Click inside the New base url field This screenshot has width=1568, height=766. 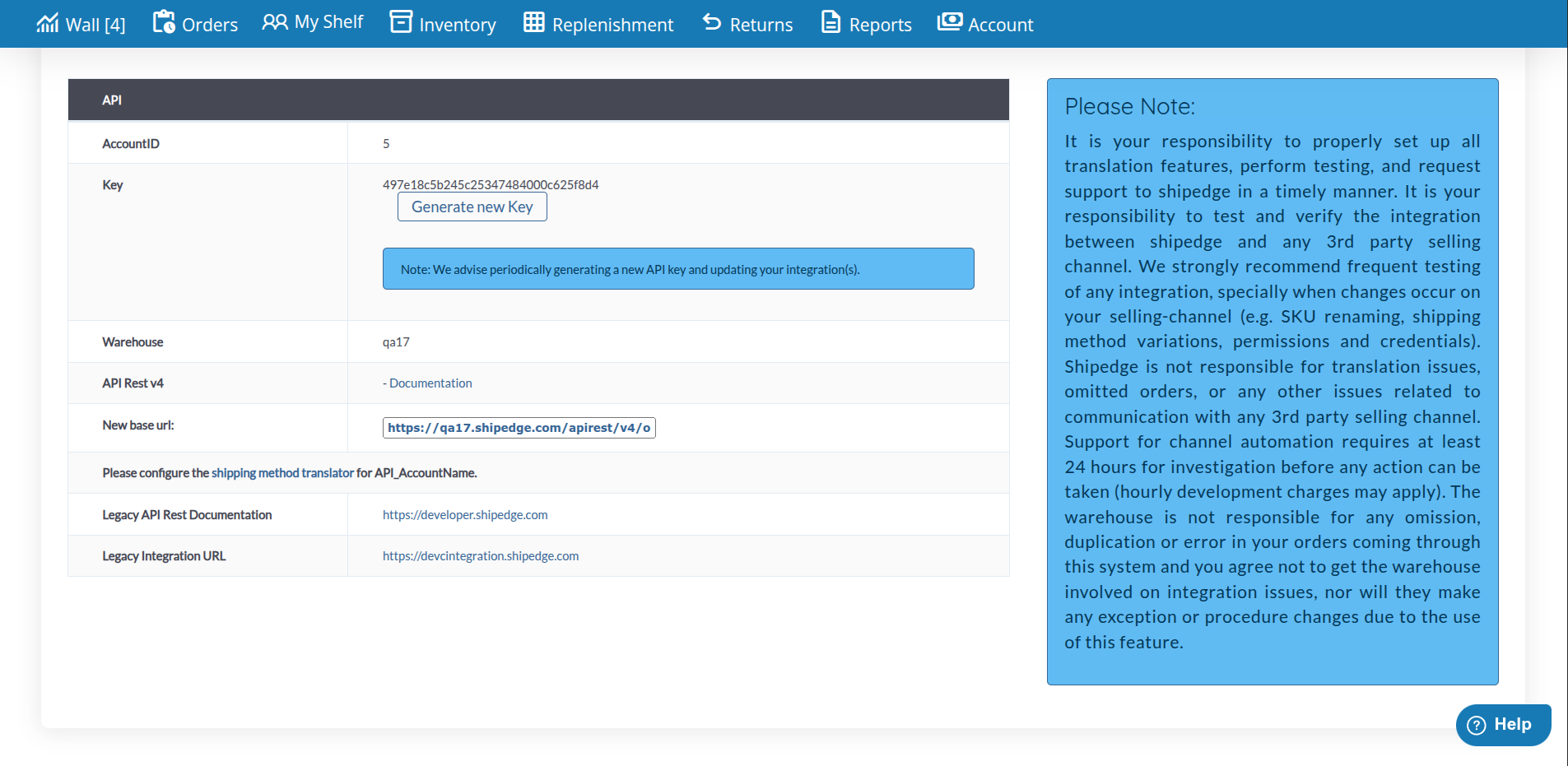tap(519, 427)
